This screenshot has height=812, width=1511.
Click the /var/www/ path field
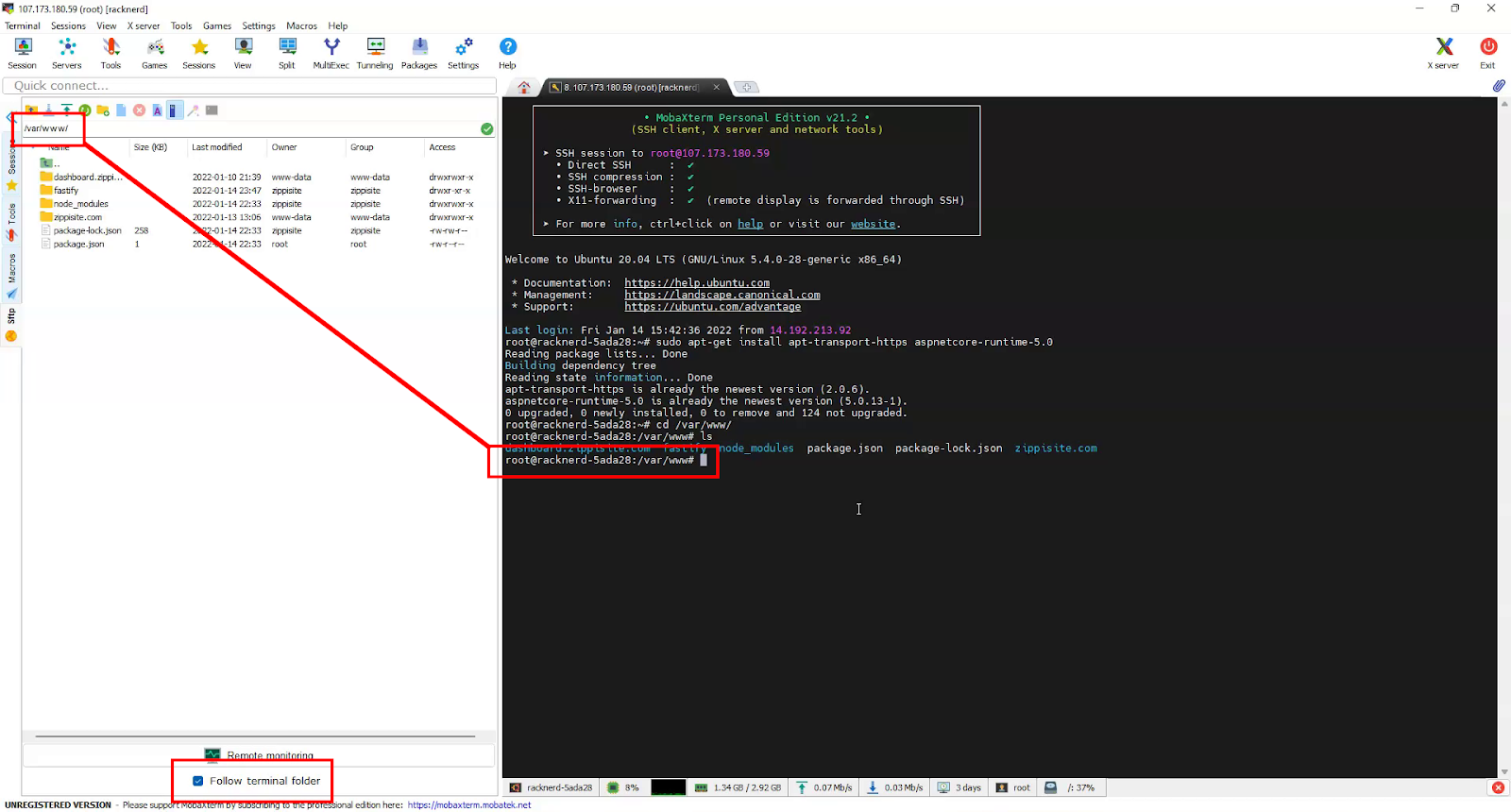[249, 128]
